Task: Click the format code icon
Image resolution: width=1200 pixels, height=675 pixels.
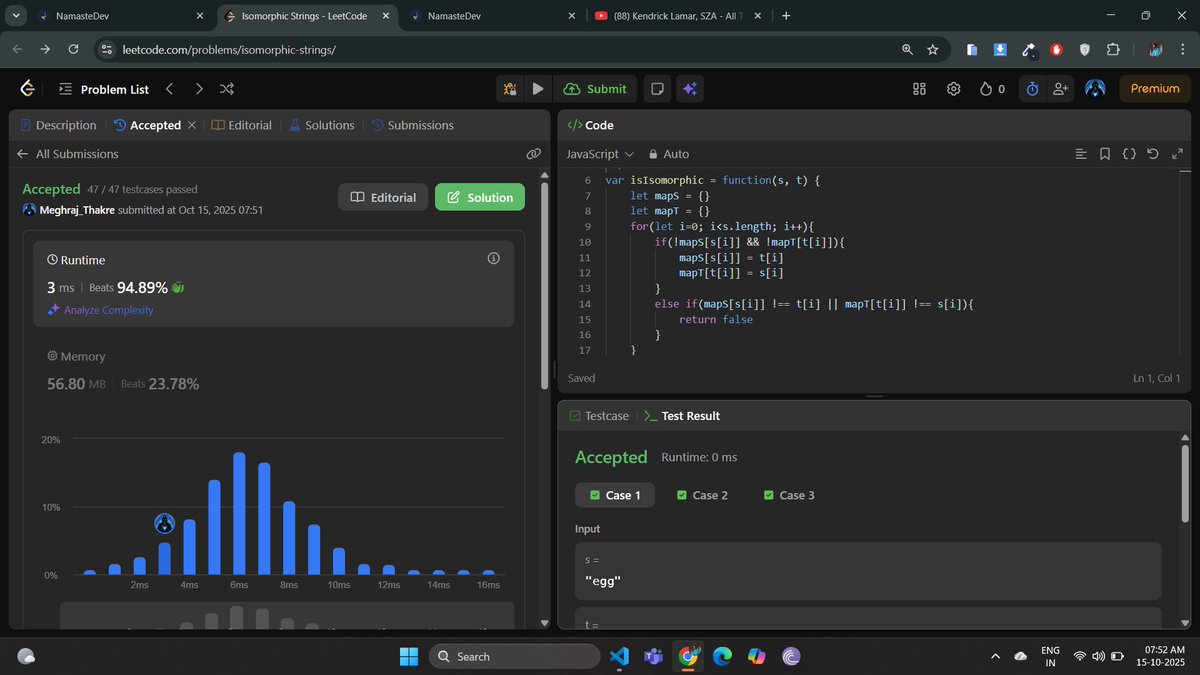Action: coord(1080,154)
